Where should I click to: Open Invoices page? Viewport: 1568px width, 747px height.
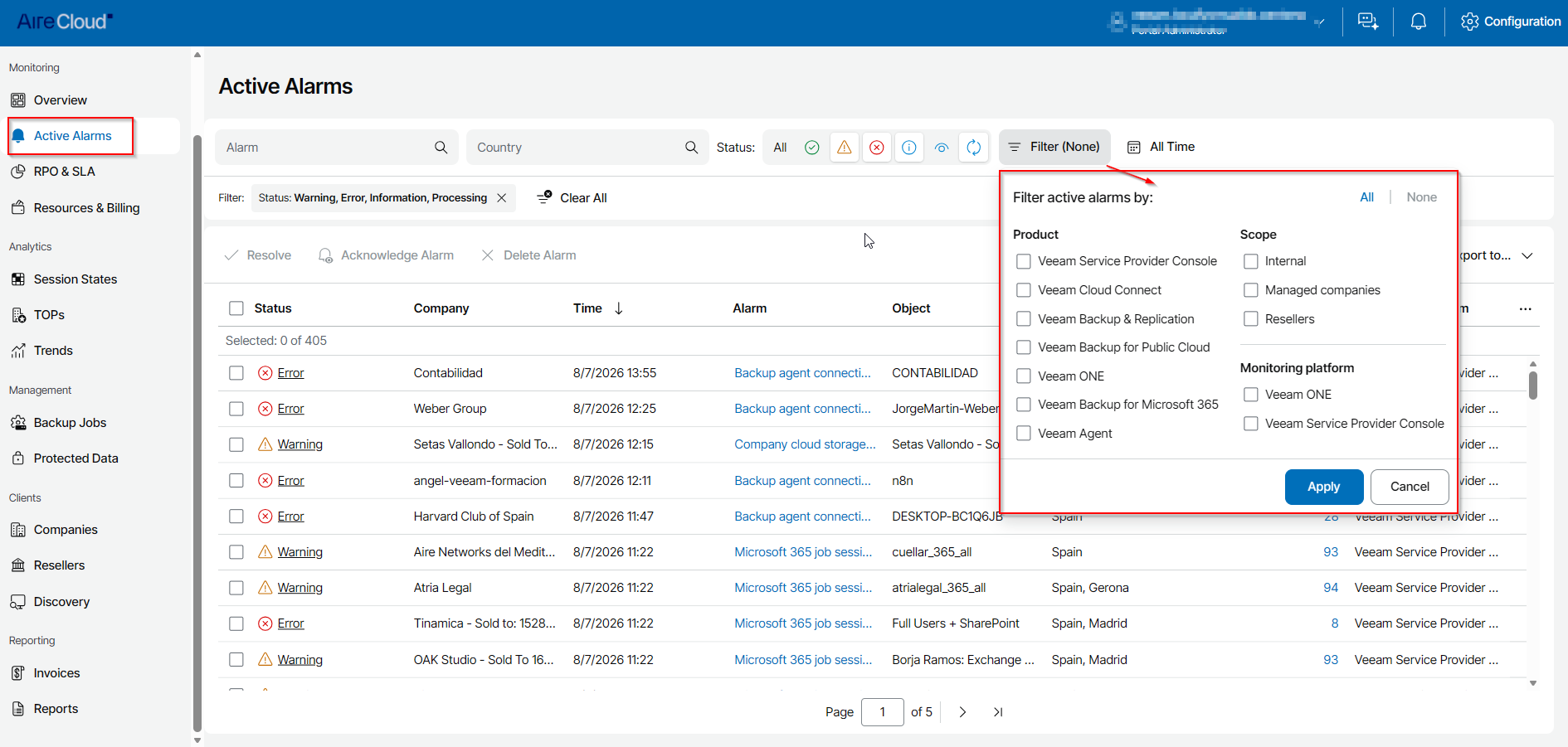pyautogui.click(x=56, y=673)
